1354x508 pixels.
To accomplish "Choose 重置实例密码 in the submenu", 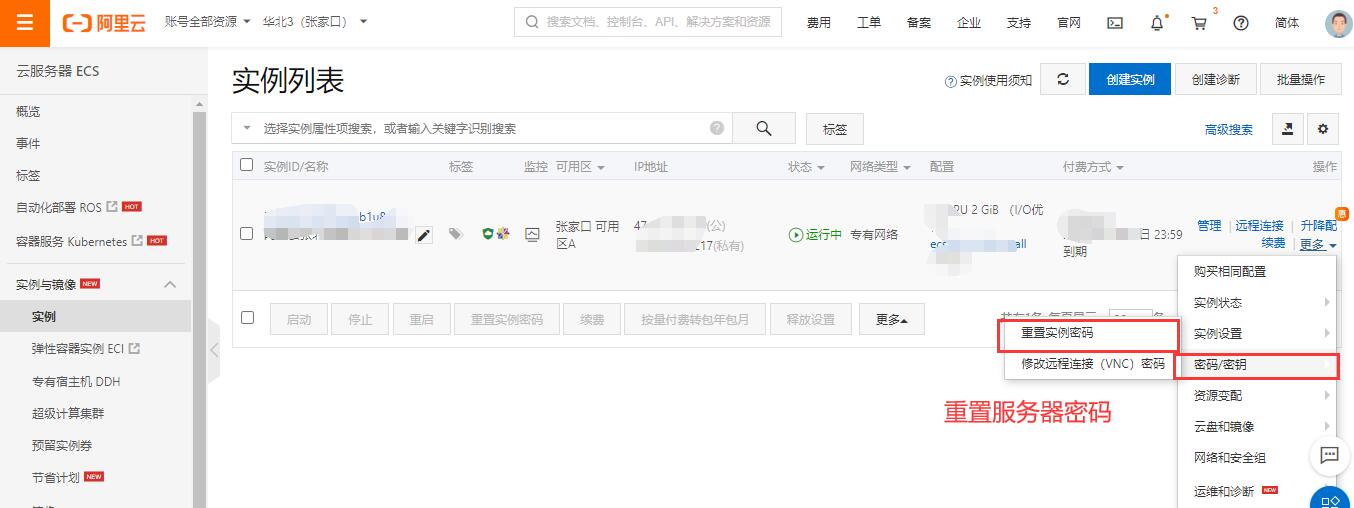I will pyautogui.click(x=1057, y=333).
